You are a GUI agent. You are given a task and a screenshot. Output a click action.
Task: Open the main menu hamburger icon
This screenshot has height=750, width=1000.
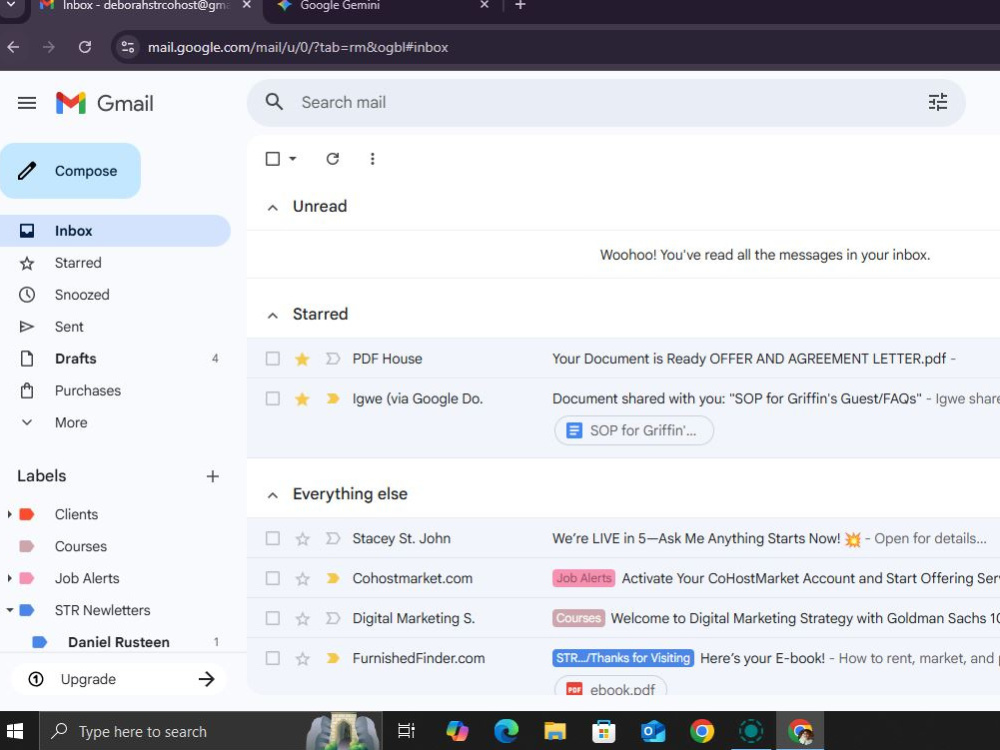tap(27, 103)
